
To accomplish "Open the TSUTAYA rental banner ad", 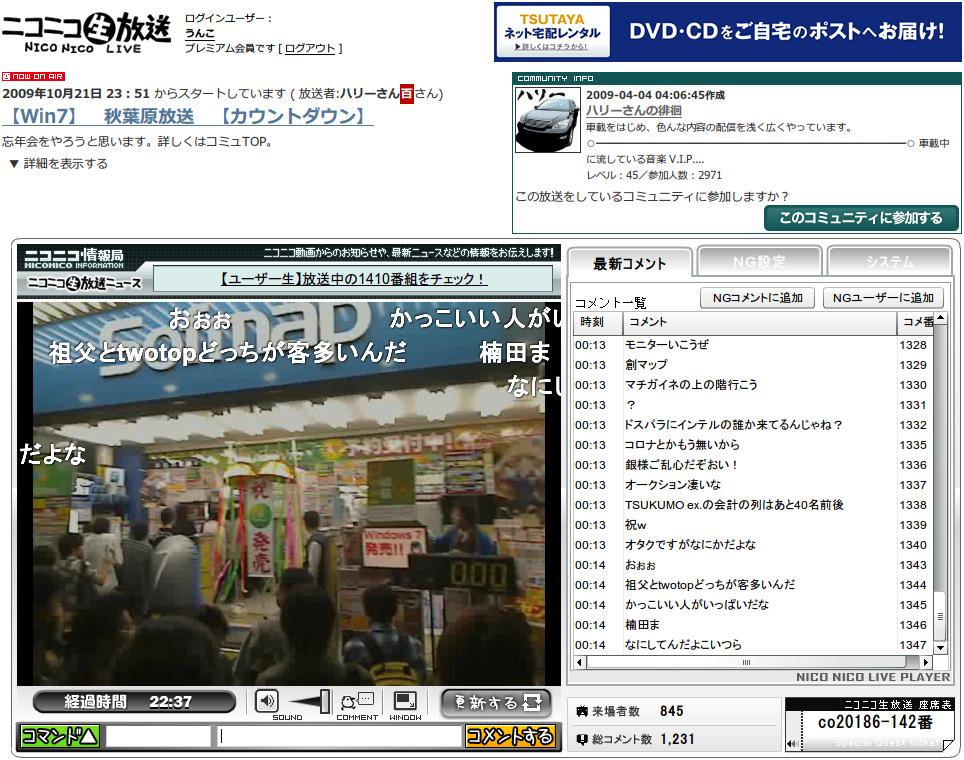I will (x=727, y=32).
